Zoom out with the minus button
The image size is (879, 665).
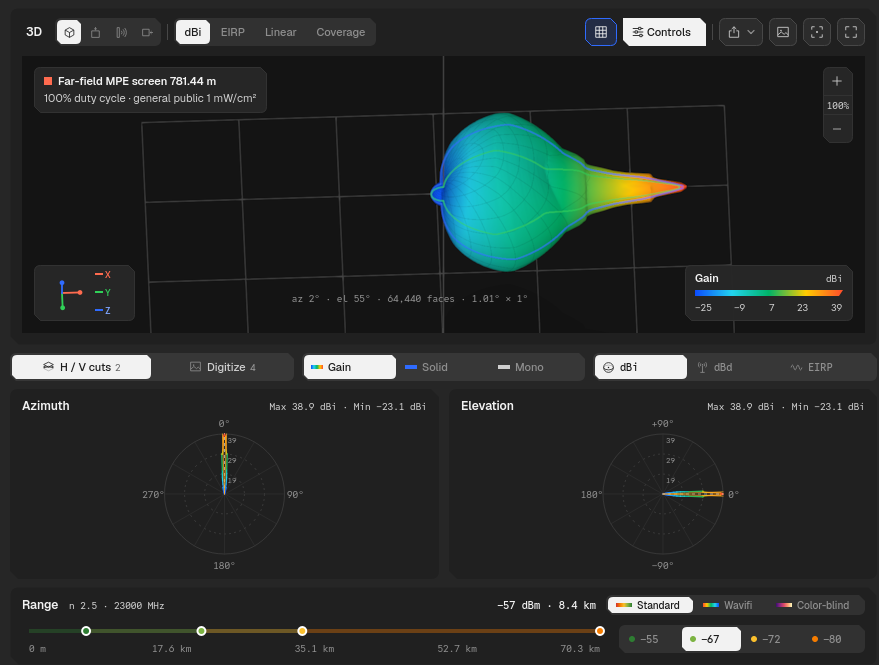click(x=837, y=129)
